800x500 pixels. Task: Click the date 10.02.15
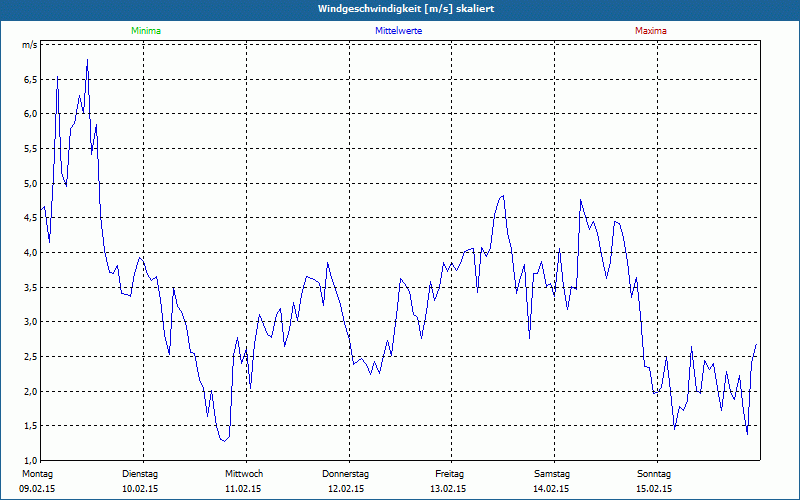[140, 489]
